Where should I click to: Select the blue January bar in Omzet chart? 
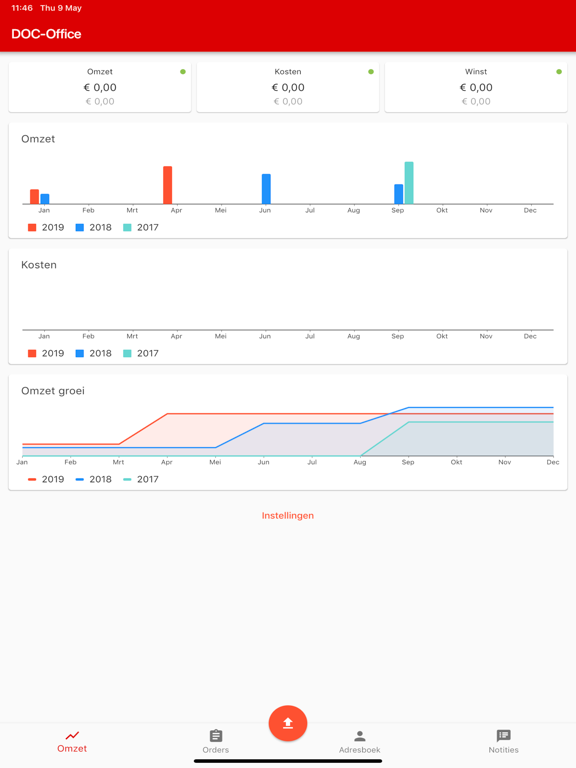[45, 199]
